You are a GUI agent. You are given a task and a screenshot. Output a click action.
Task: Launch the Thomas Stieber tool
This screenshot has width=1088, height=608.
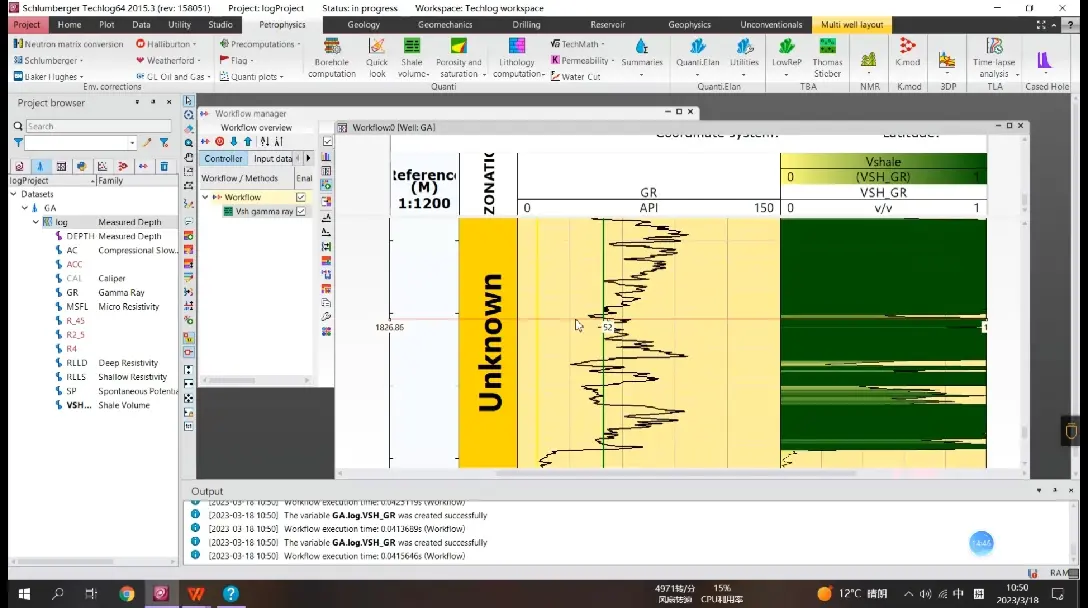827,58
